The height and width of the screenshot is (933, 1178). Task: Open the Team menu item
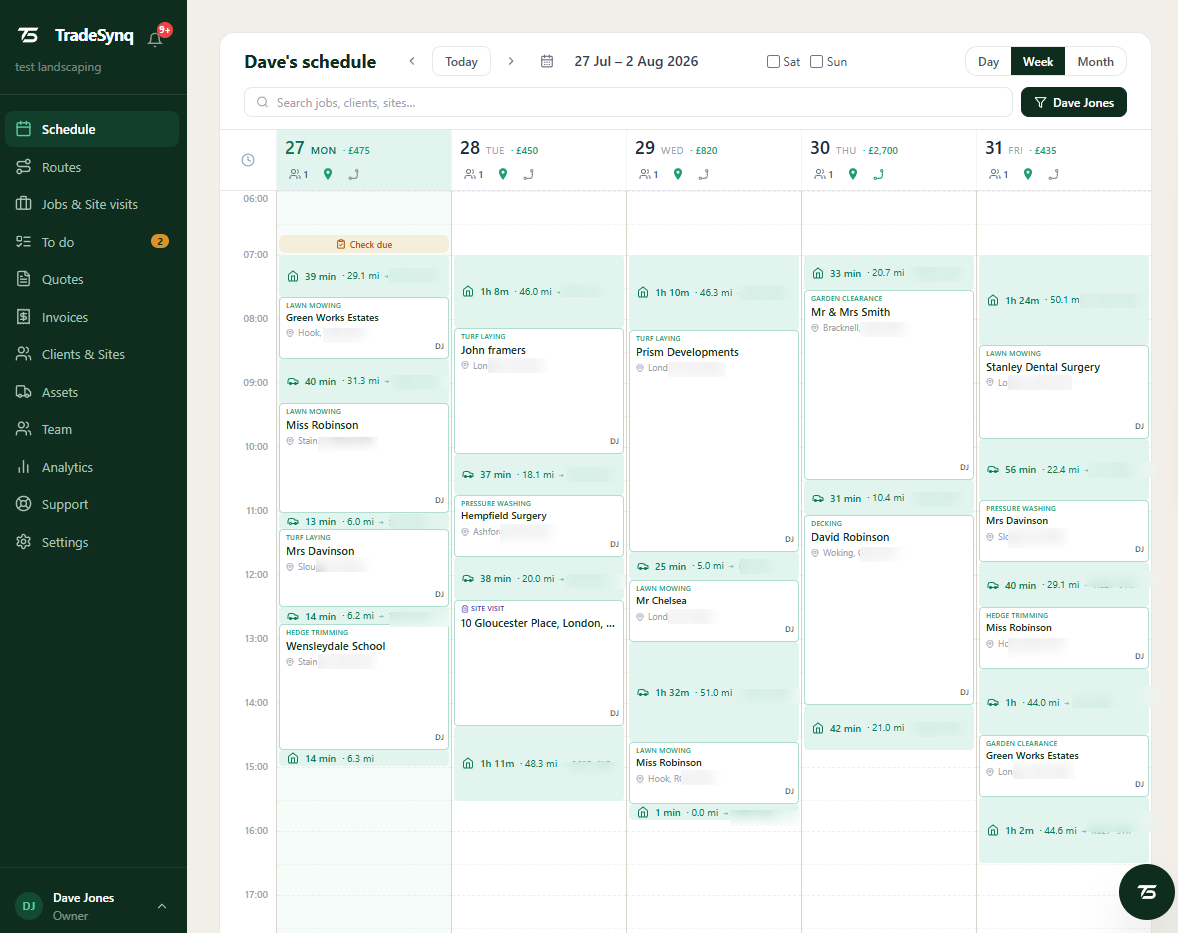(92, 430)
